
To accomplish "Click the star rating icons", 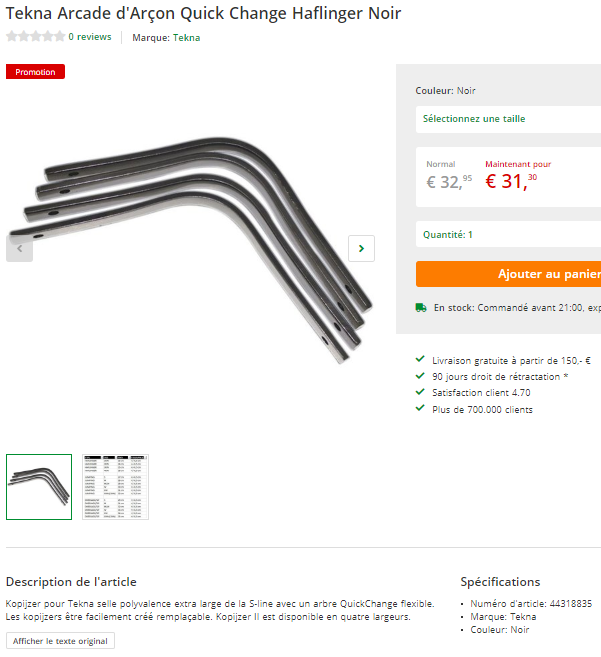I will tap(36, 36).
